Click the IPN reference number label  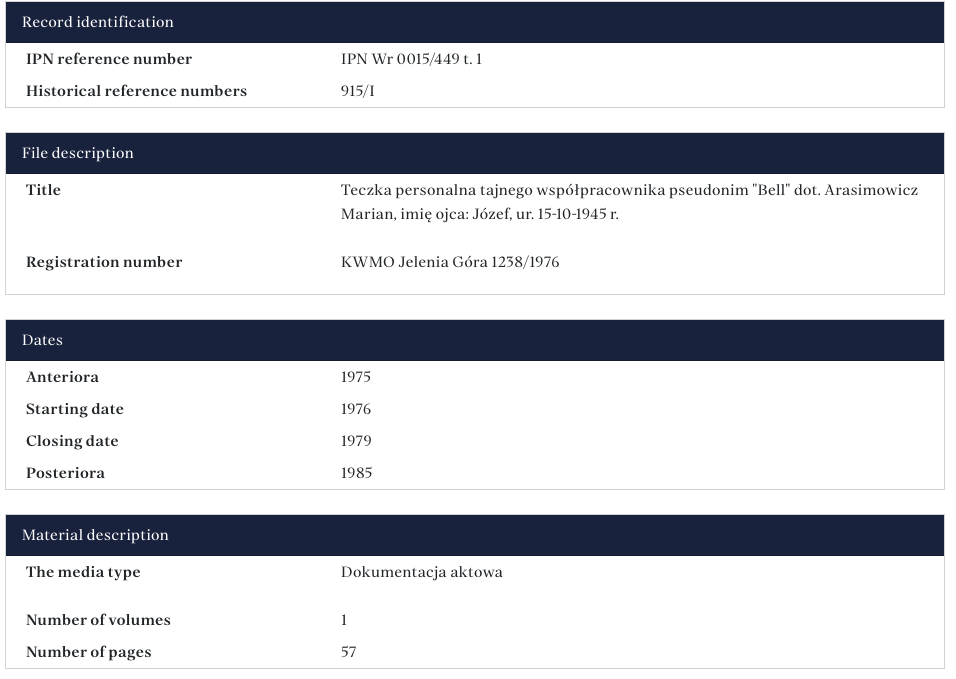pos(109,59)
